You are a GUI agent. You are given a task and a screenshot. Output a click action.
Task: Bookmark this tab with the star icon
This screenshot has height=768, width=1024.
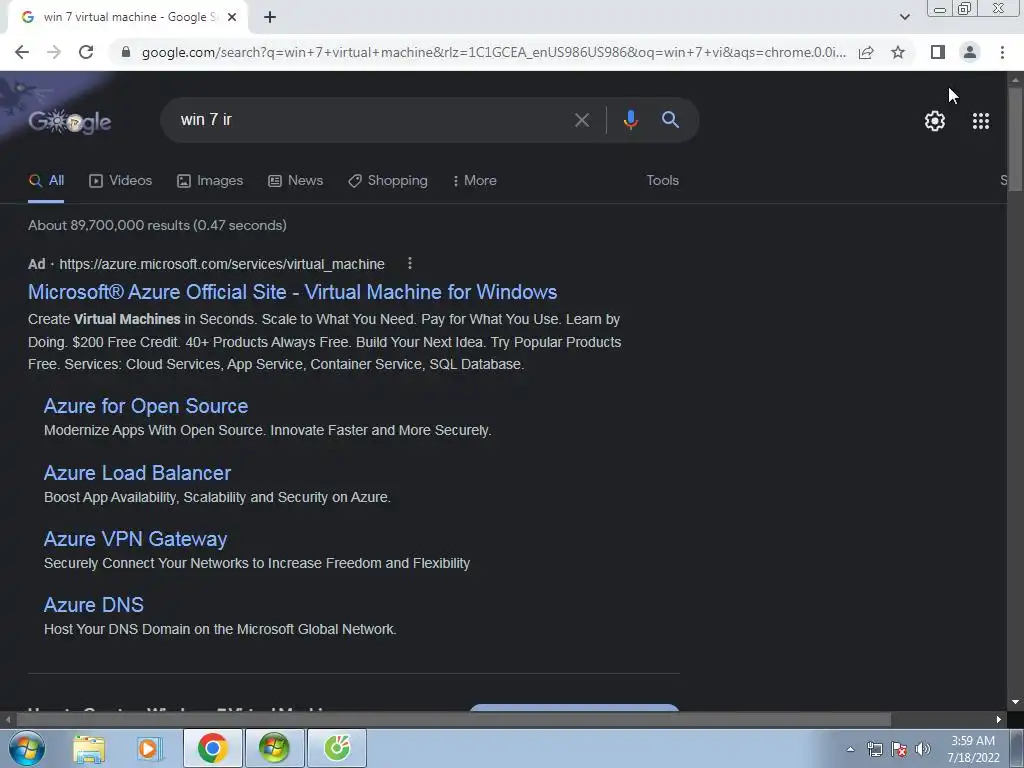(x=898, y=52)
